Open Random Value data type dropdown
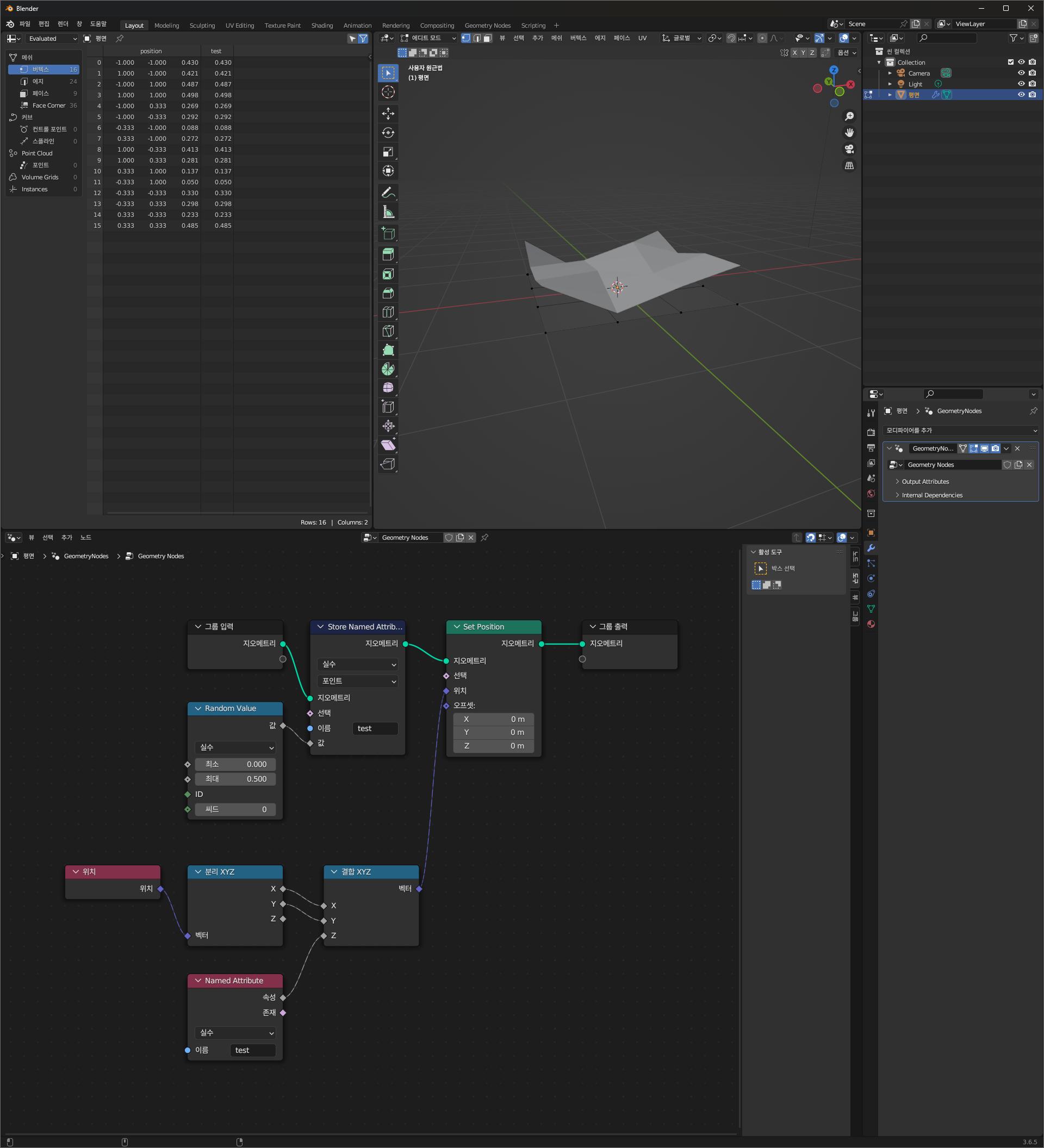 pos(236,747)
